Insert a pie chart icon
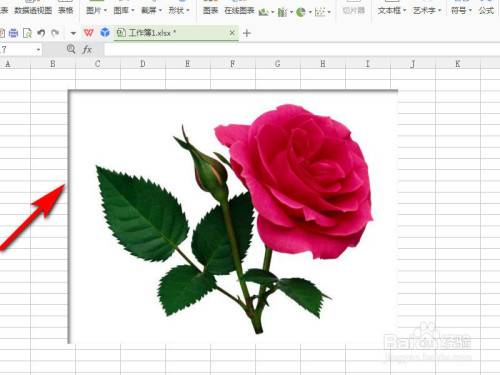Image resolution: width=500 pixels, height=375 pixels. coord(301,12)
